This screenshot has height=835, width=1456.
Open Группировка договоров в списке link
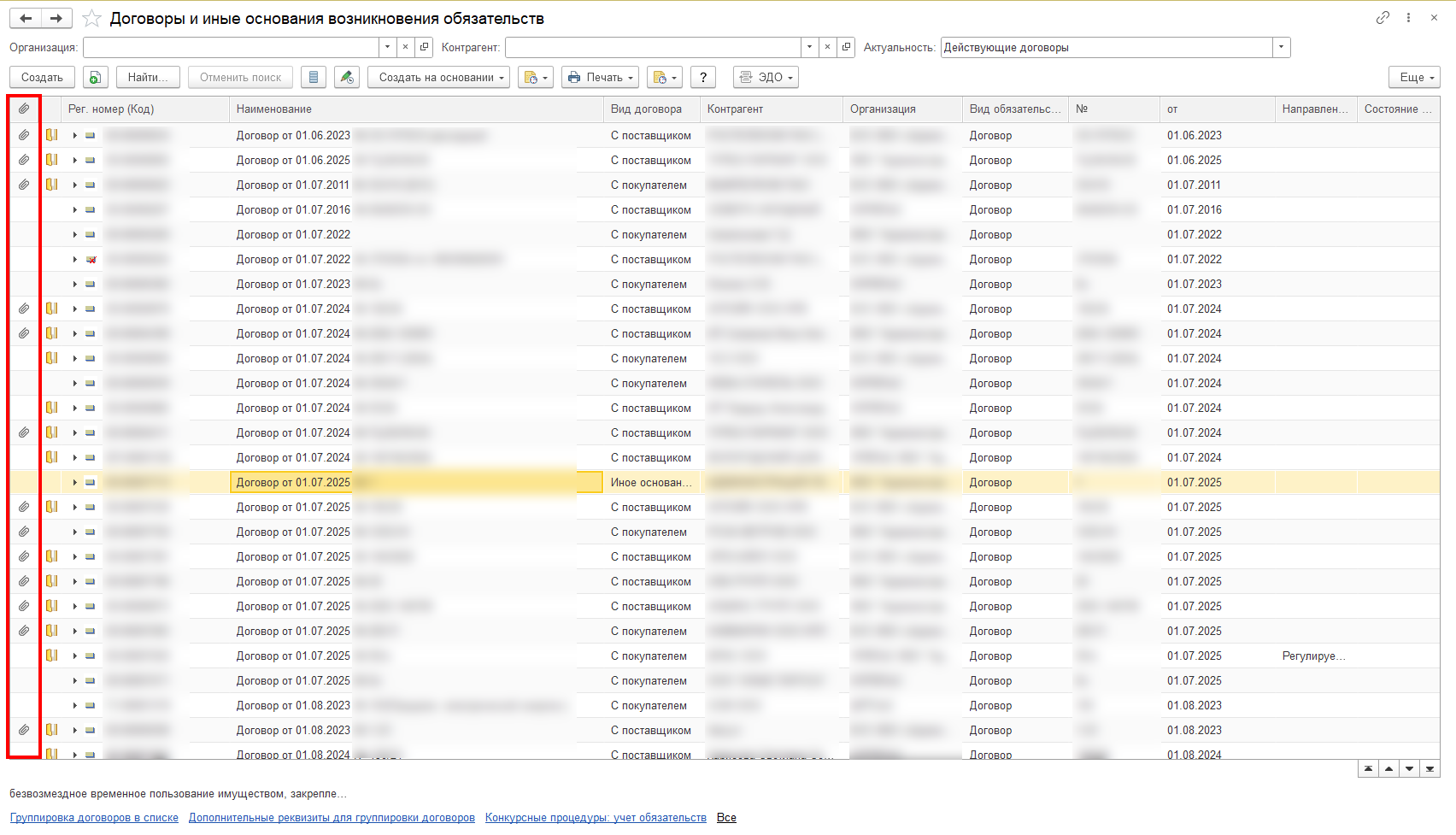pyautogui.click(x=94, y=818)
